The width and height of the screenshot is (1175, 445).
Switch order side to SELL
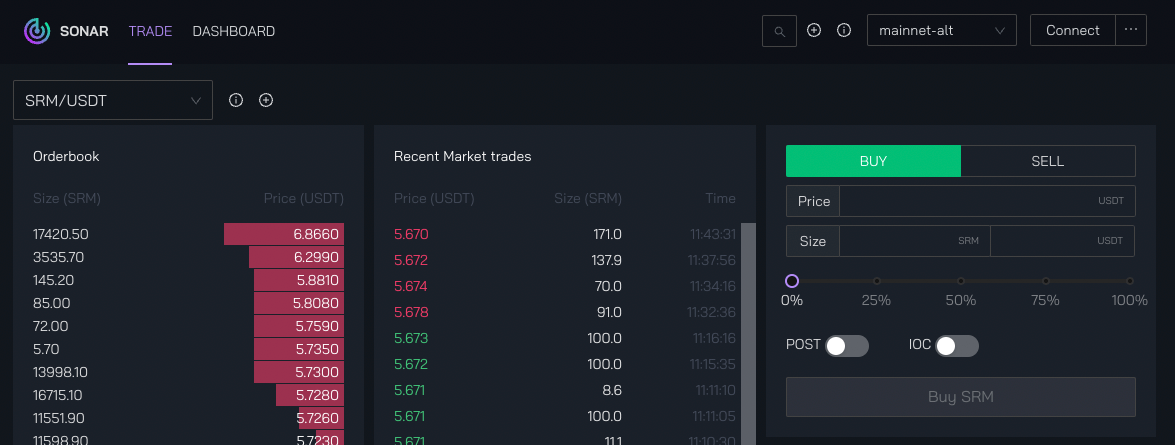[1047, 161]
